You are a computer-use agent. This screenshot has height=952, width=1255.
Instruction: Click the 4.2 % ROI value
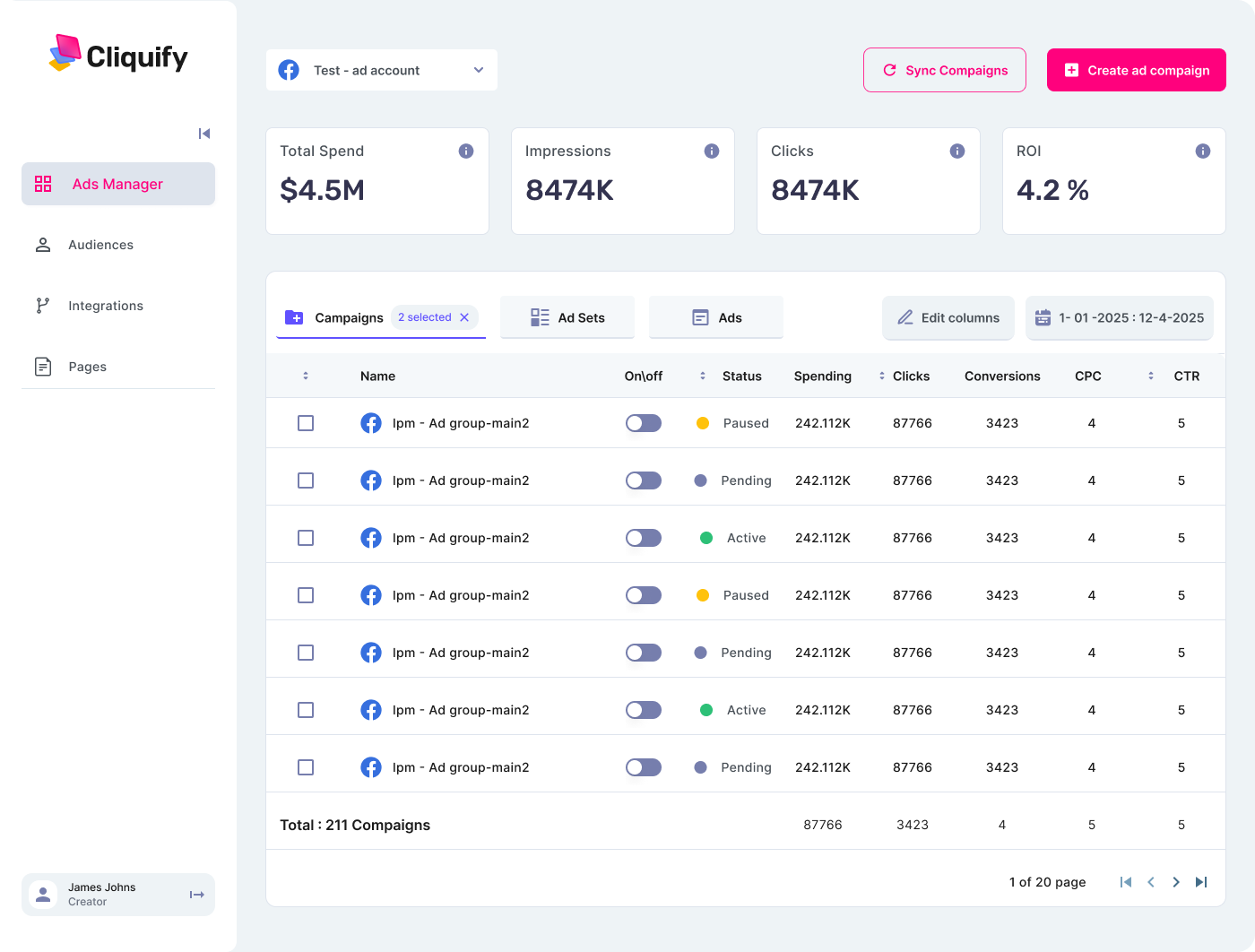(1052, 190)
